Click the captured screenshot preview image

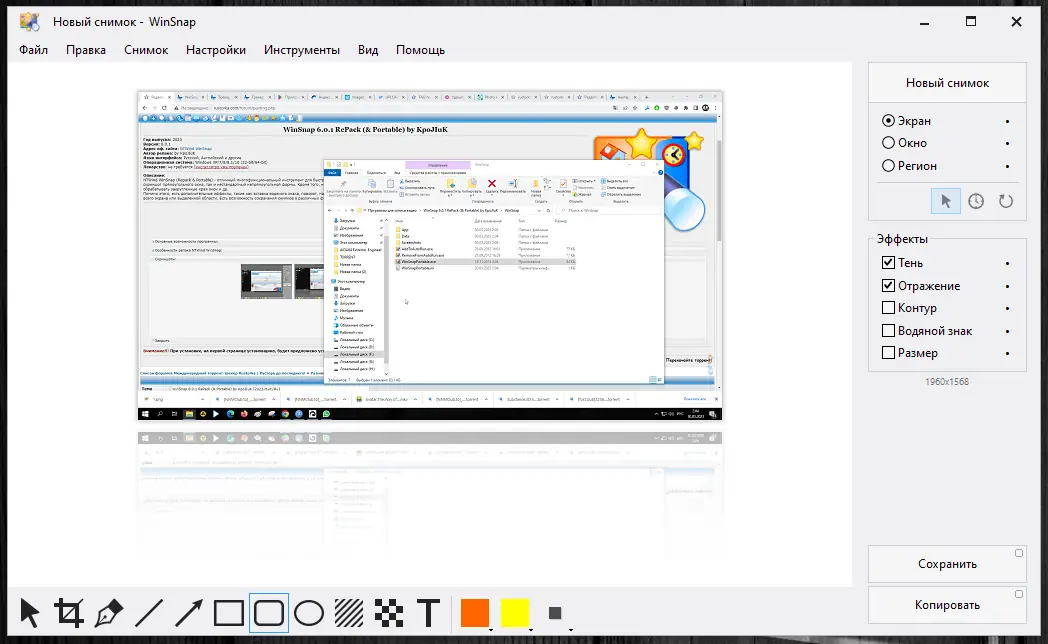pyautogui.click(x=430, y=256)
